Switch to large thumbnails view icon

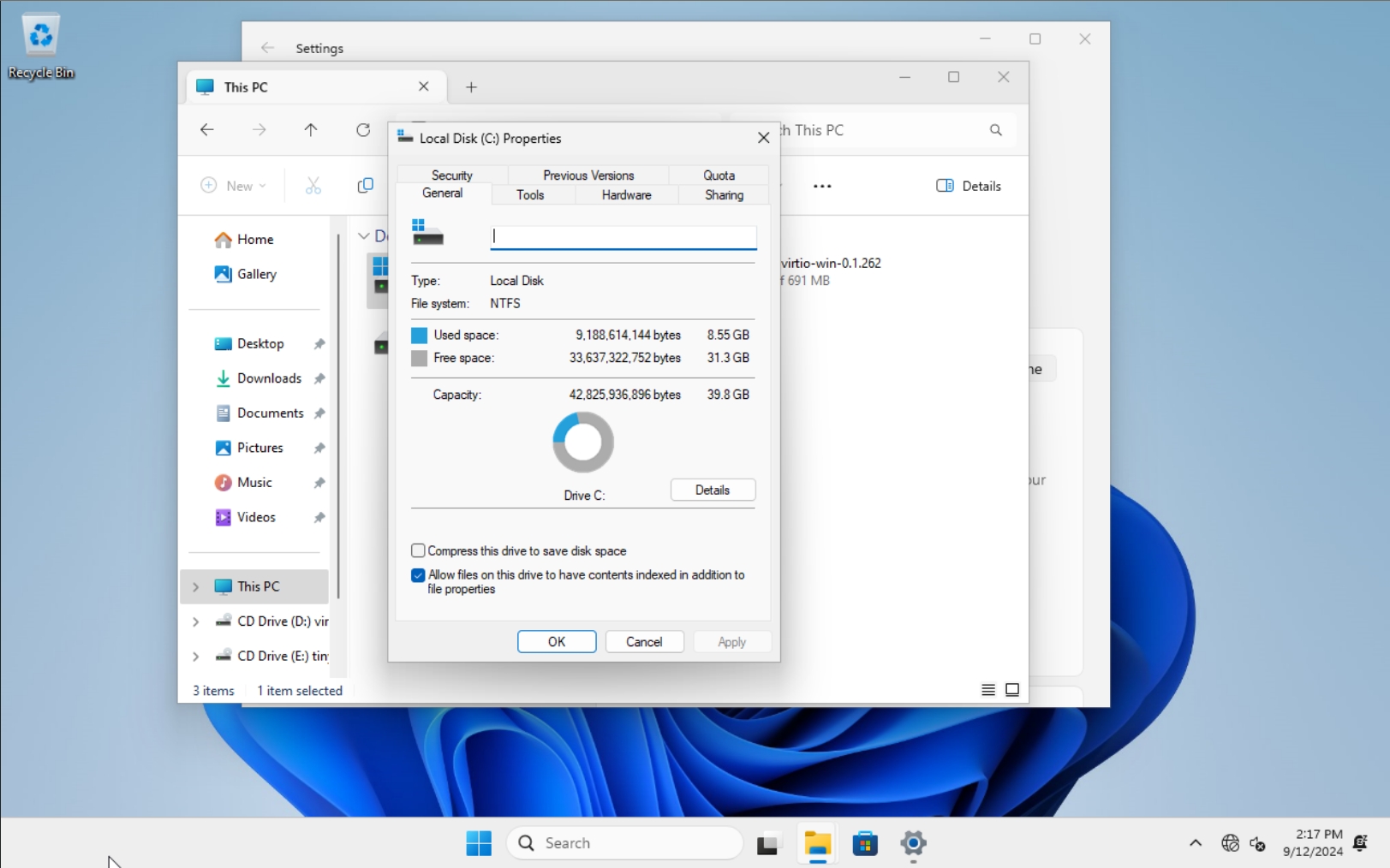(1012, 690)
